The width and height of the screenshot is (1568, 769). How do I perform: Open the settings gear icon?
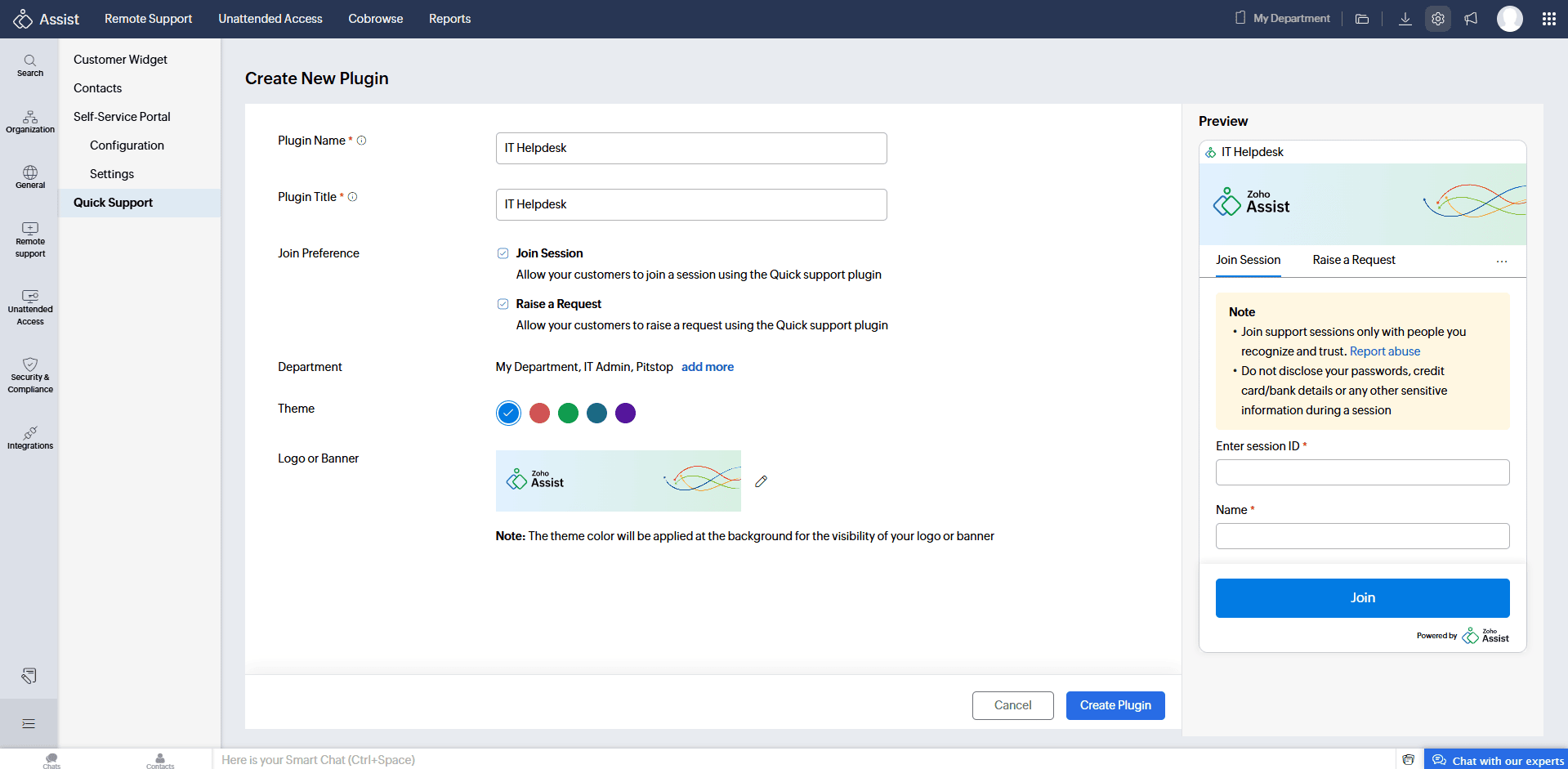[x=1438, y=19]
